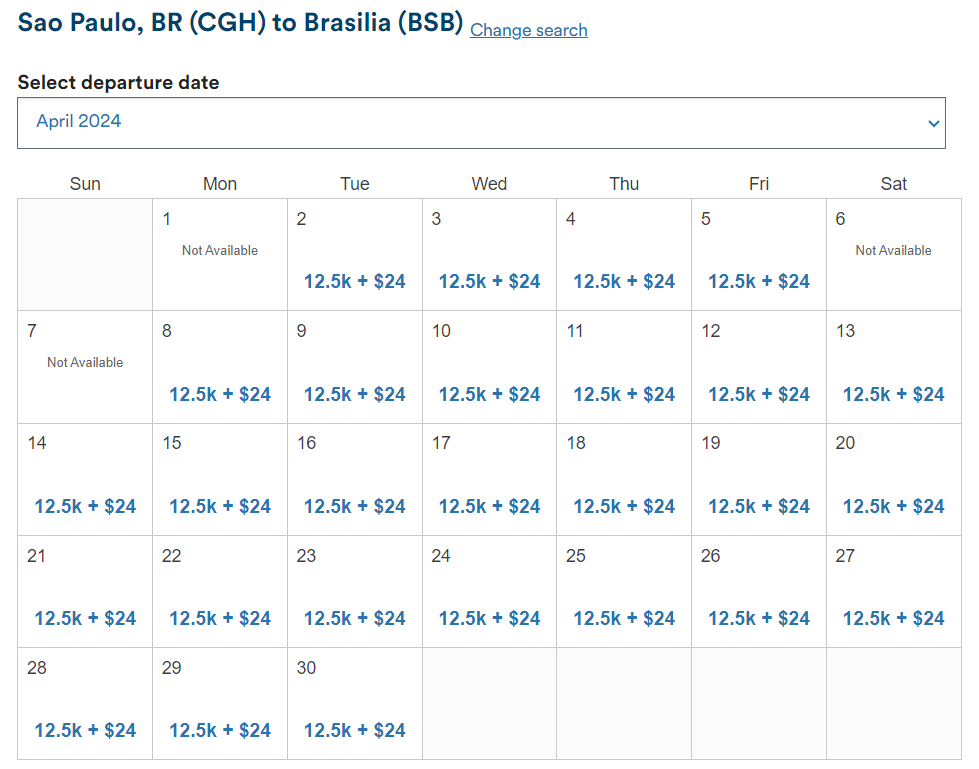Screen dimensions: 979x769
Task: Click the fare shown on April 17
Action: pyautogui.click(x=489, y=505)
